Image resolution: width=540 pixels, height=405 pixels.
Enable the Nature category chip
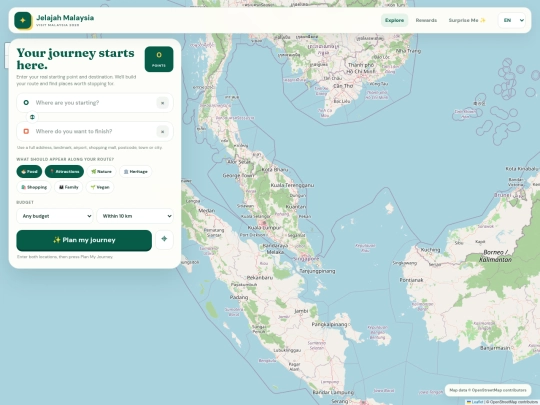pos(101,172)
